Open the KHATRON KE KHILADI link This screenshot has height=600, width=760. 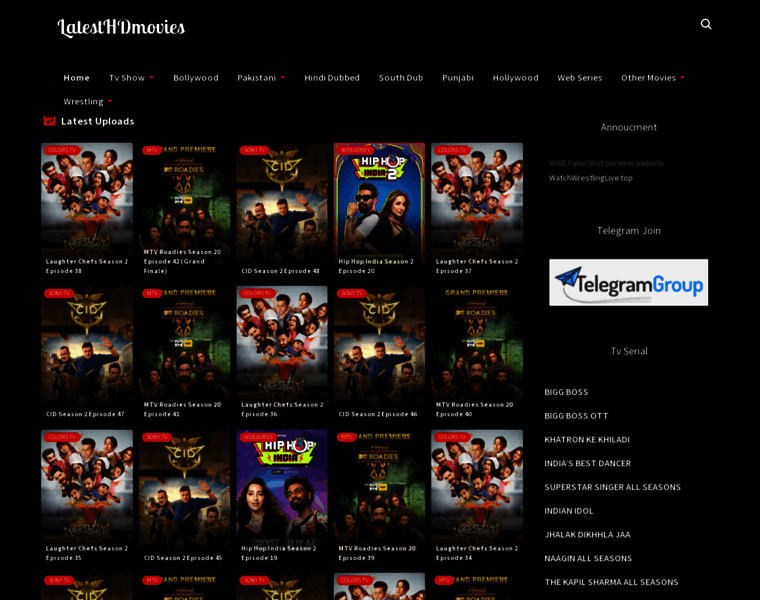587,440
